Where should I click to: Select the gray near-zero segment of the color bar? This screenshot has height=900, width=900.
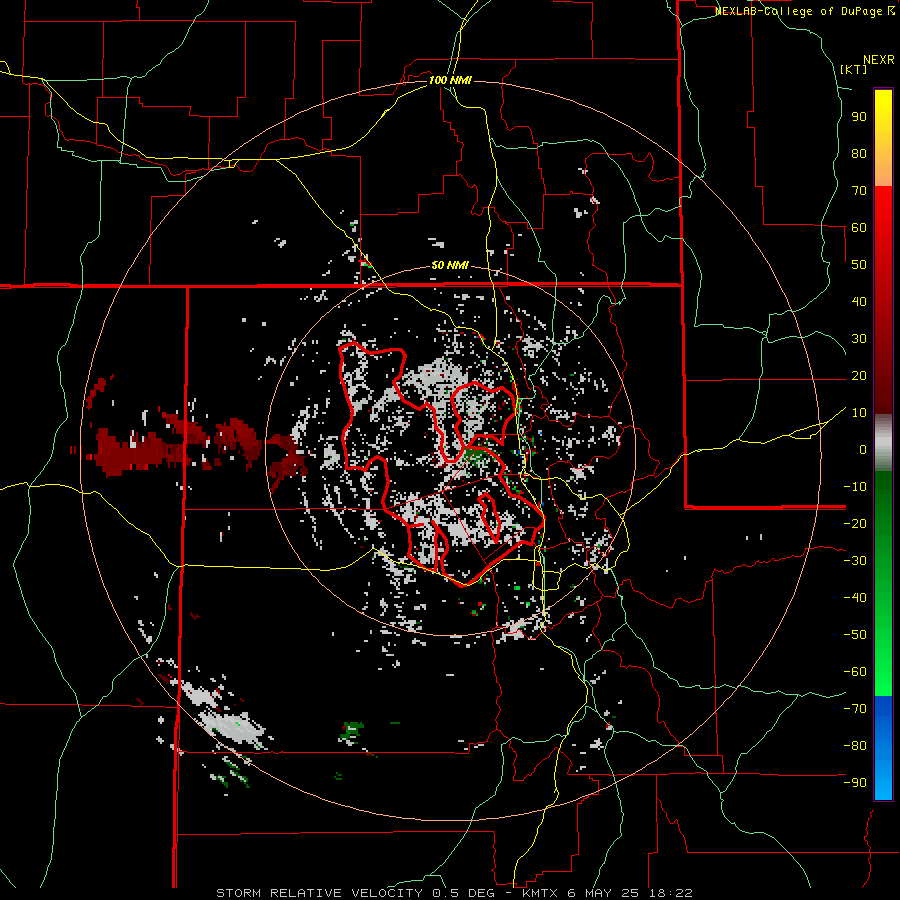(x=883, y=443)
